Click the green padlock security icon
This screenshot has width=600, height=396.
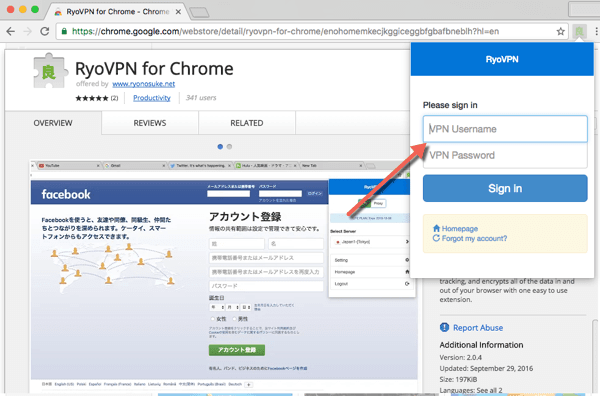click(64, 31)
